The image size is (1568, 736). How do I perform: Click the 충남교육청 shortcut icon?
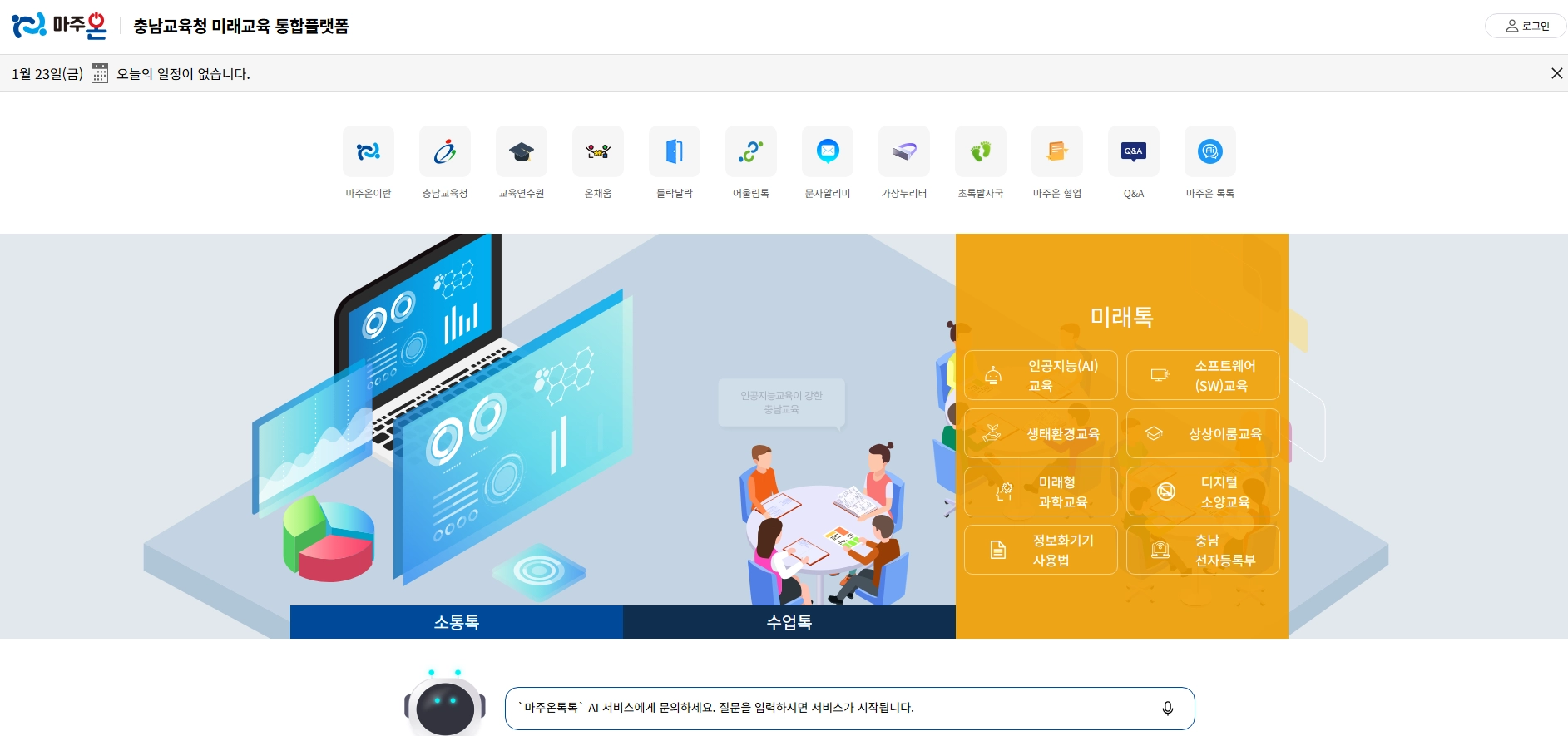click(x=445, y=151)
